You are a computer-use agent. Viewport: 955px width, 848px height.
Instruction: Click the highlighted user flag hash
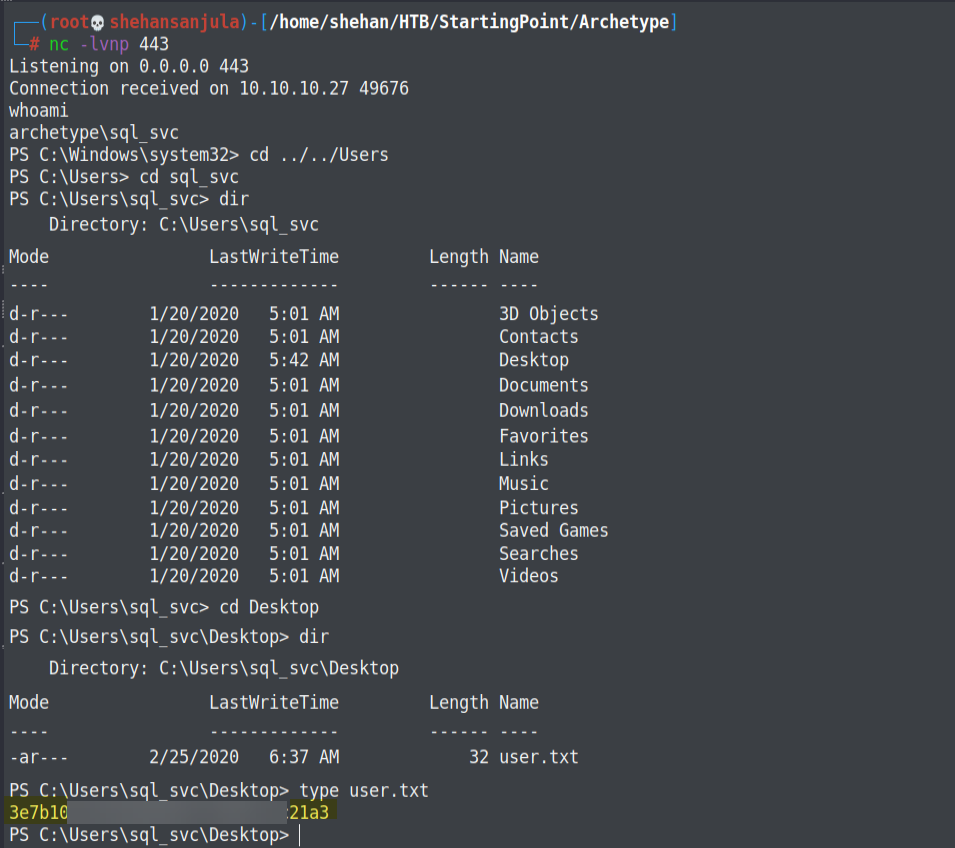pyautogui.click(x=170, y=813)
